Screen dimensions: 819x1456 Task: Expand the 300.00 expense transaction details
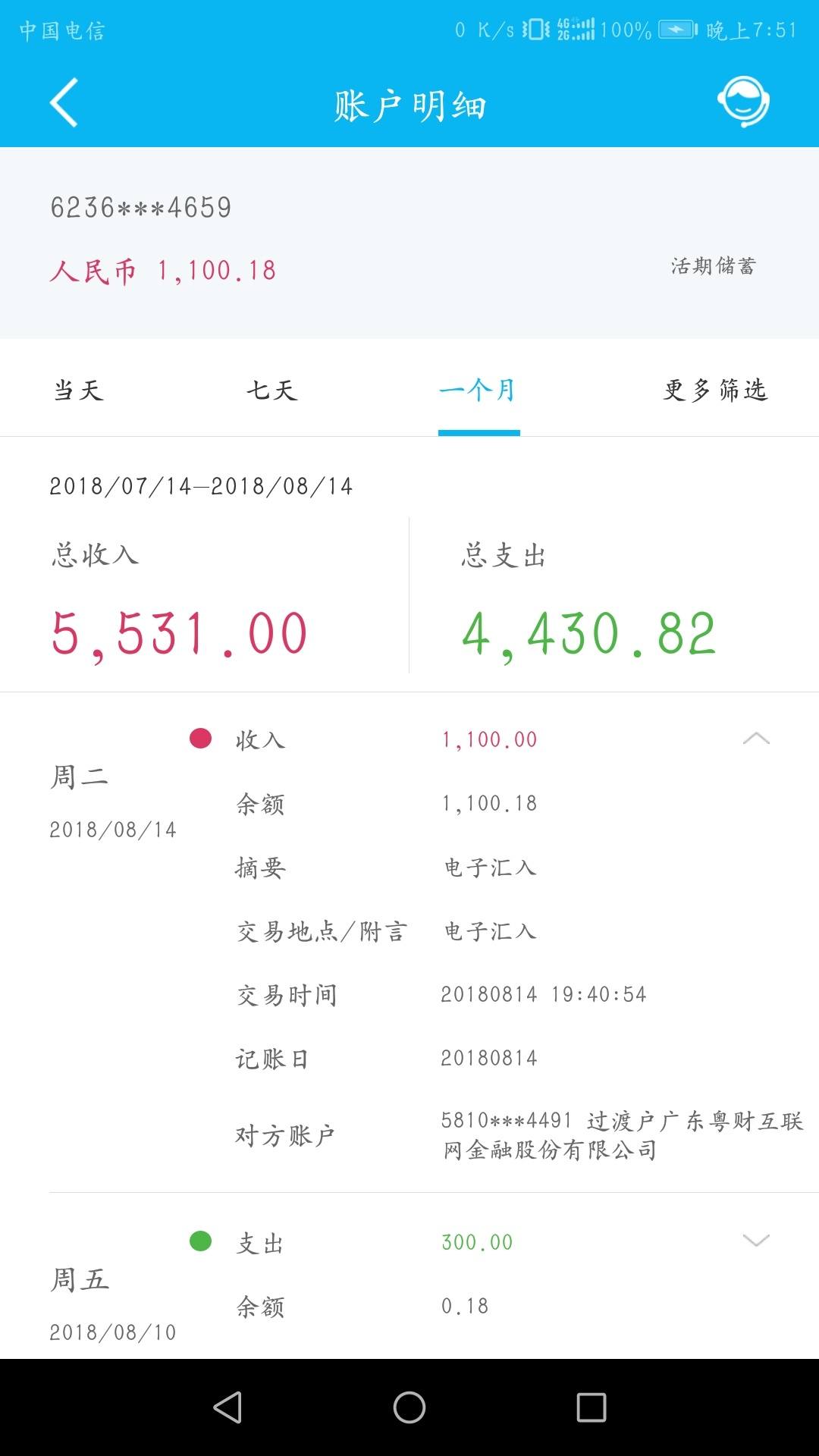[756, 1241]
